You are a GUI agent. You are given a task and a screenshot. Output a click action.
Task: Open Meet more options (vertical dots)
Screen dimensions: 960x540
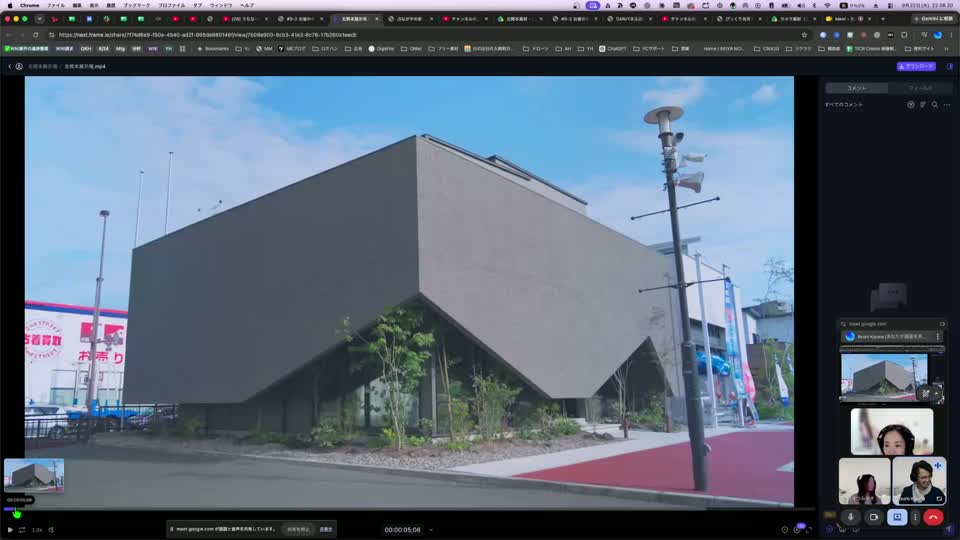coord(915,517)
